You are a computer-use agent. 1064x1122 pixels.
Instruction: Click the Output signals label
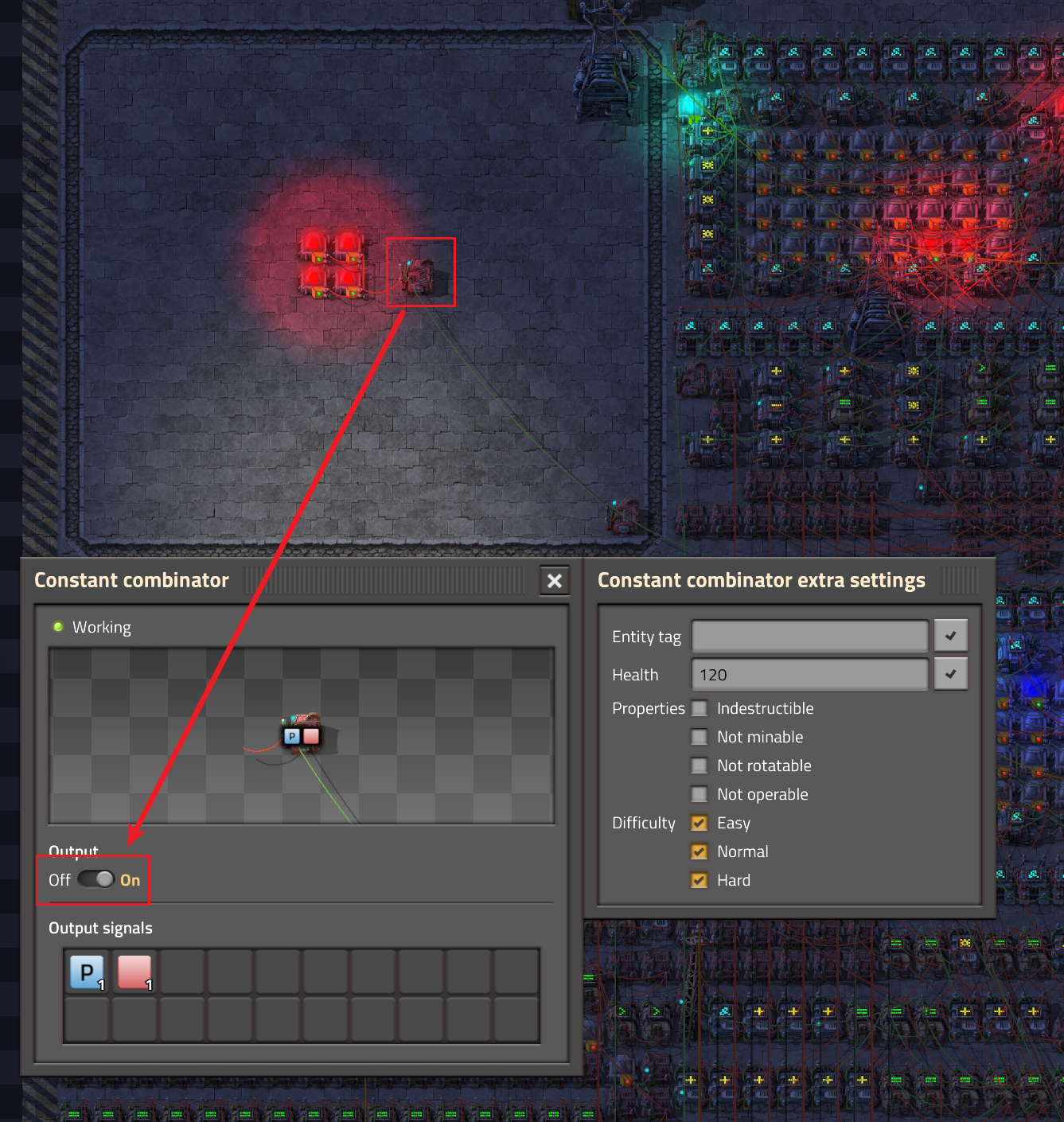(100, 928)
